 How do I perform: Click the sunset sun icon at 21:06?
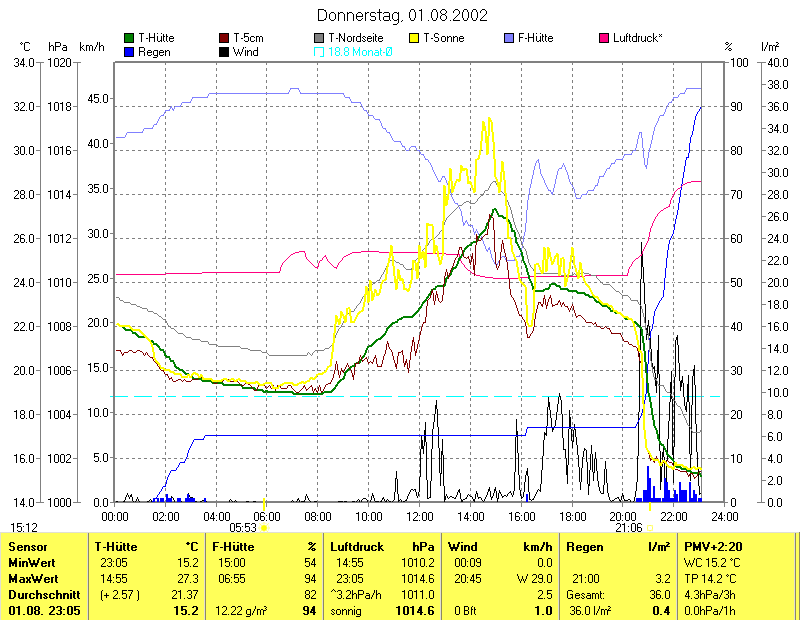coord(650,527)
